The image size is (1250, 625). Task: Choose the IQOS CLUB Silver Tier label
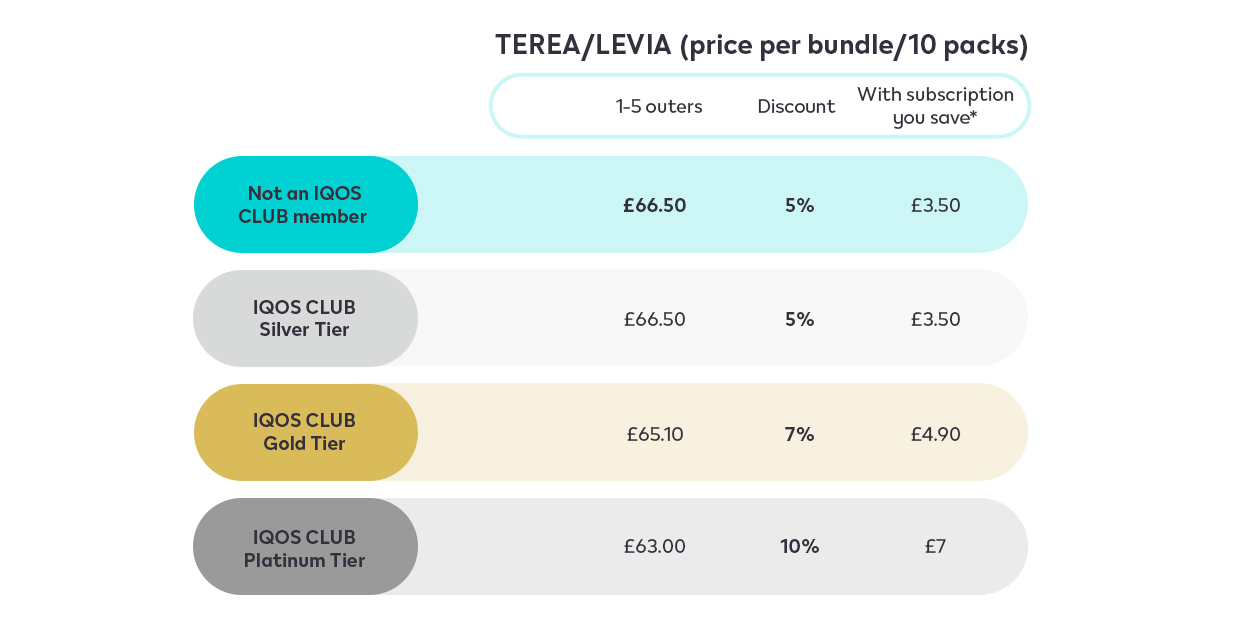305,318
